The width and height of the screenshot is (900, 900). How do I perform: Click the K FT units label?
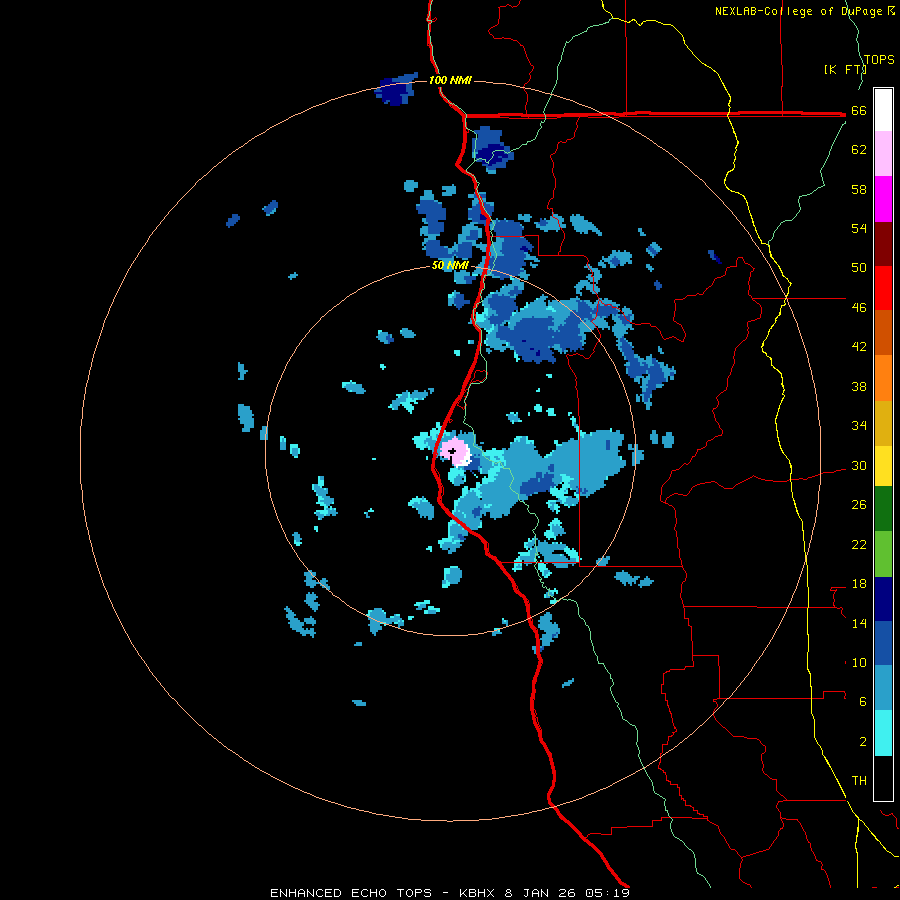coord(845,70)
